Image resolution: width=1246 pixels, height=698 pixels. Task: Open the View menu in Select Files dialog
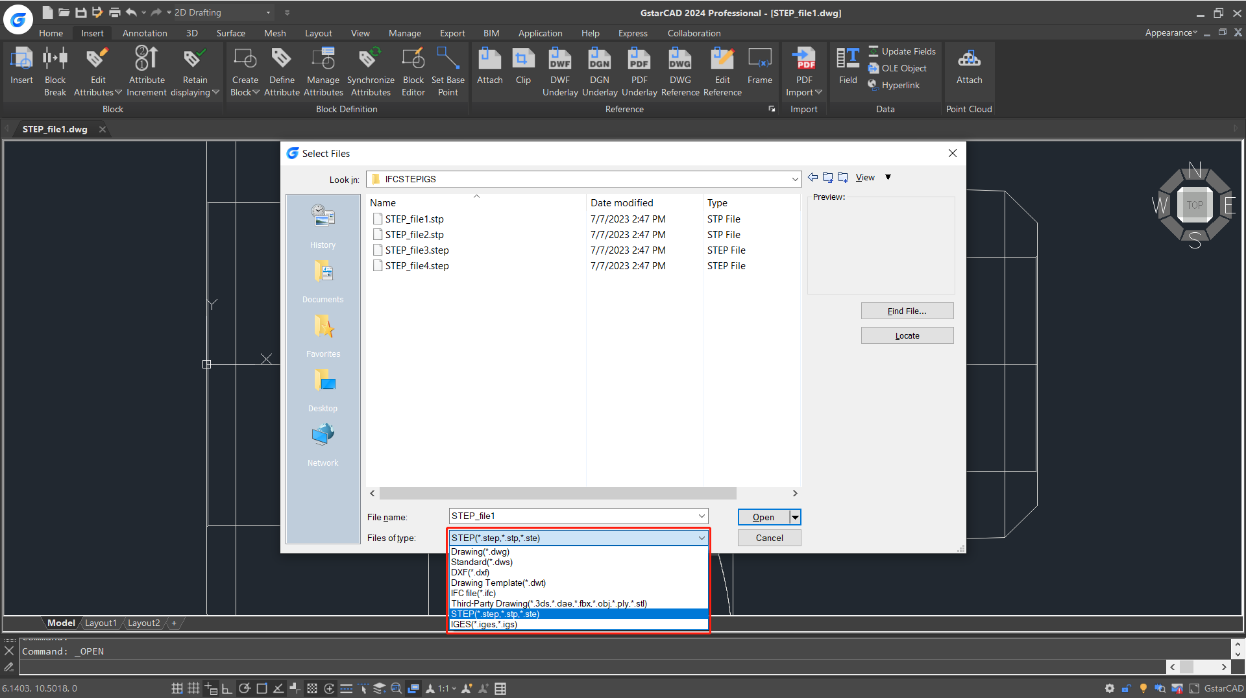click(x=865, y=178)
